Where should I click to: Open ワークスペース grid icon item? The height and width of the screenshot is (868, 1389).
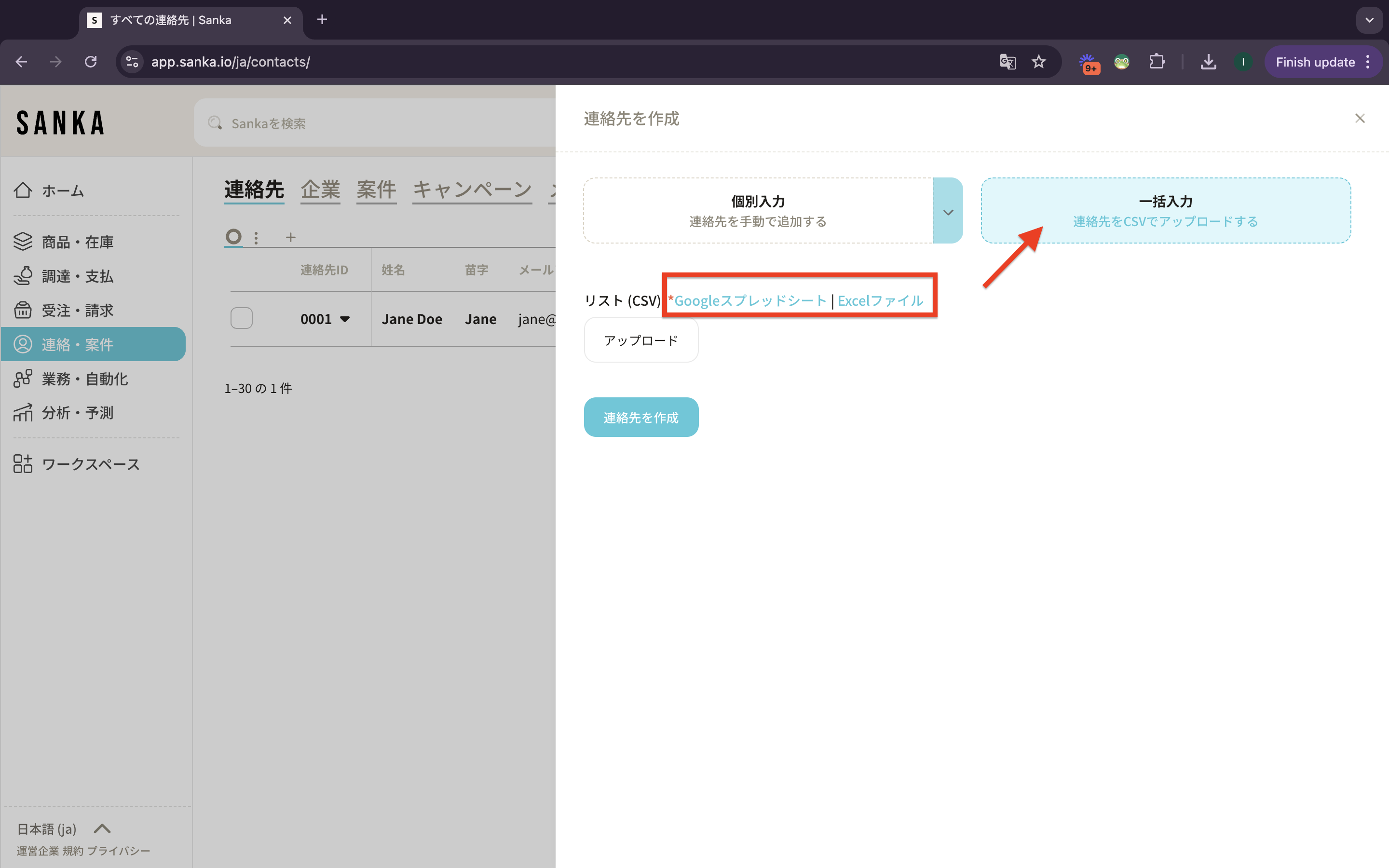(23, 464)
